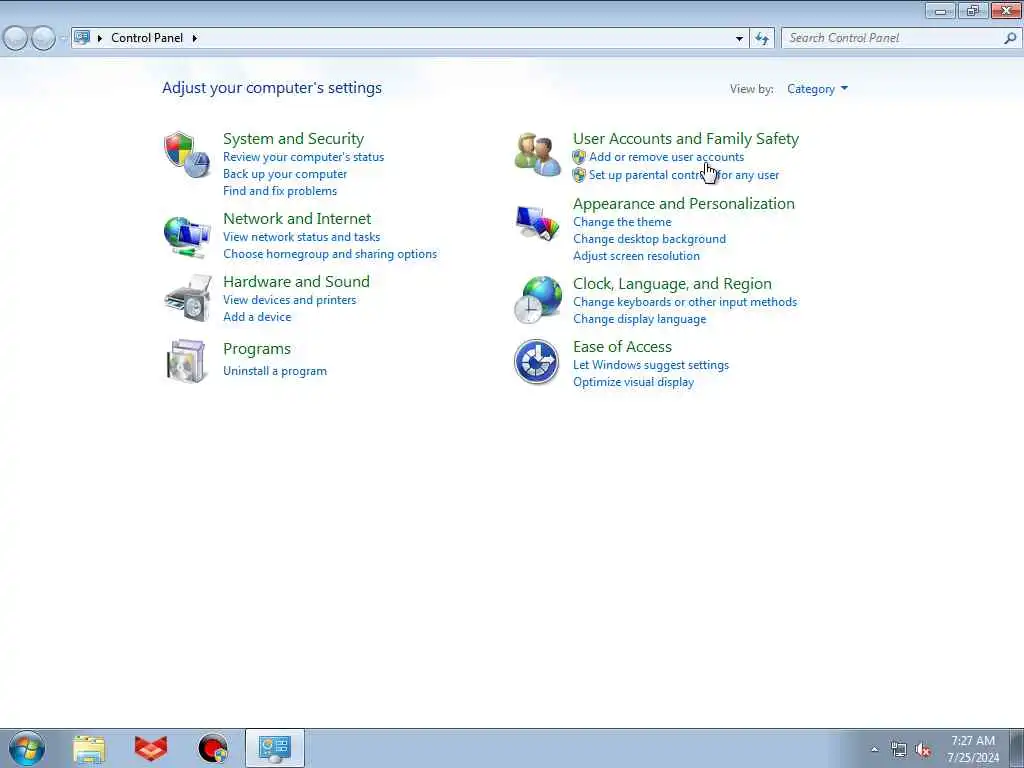The height and width of the screenshot is (768, 1024).
Task: Click Change display language
Action: (x=639, y=319)
